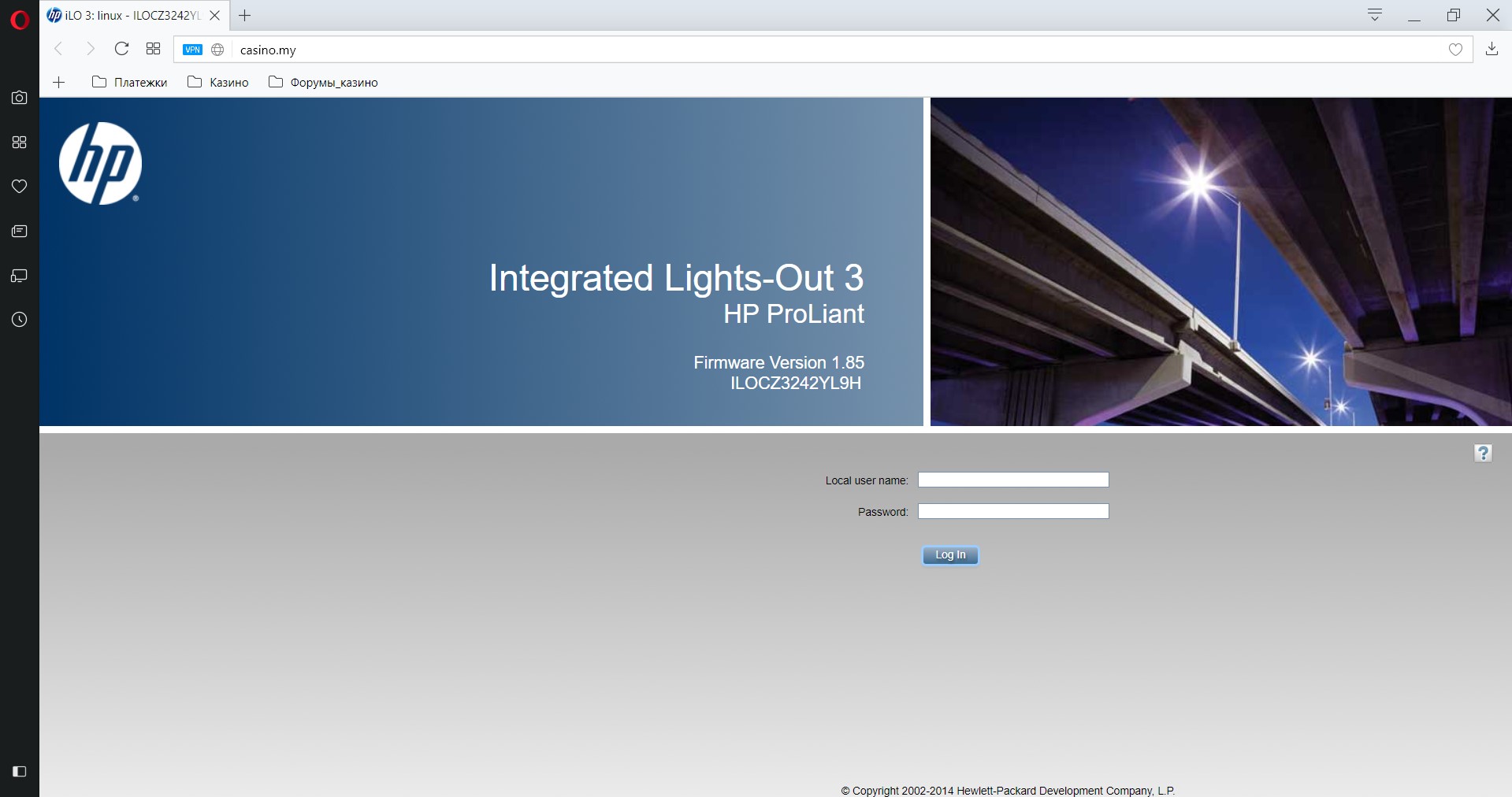Open the tab list menu in title bar
The height and width of the screenshot is (797, 1512).
coord(1375,15)
